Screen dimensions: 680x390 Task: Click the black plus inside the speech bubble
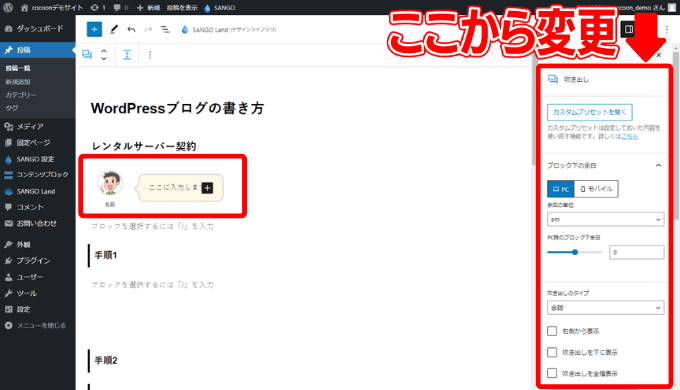[x=207, y=188]
